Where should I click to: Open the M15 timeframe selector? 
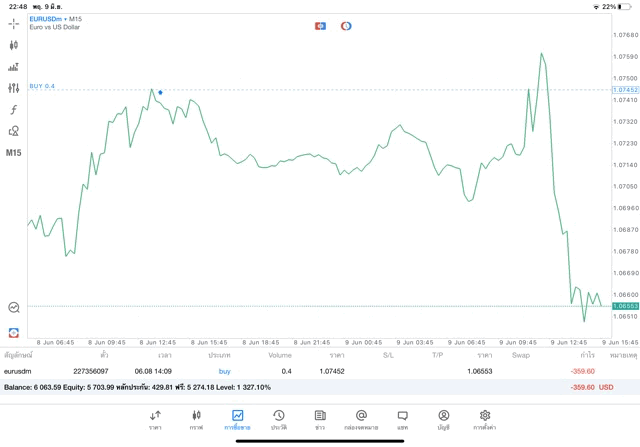click(14, 153)
